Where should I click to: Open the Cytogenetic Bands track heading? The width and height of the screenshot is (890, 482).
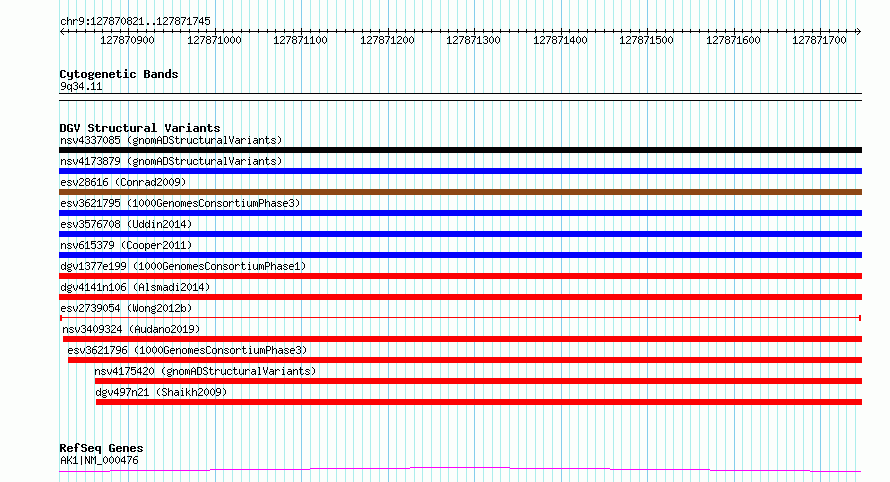(119, 74)
